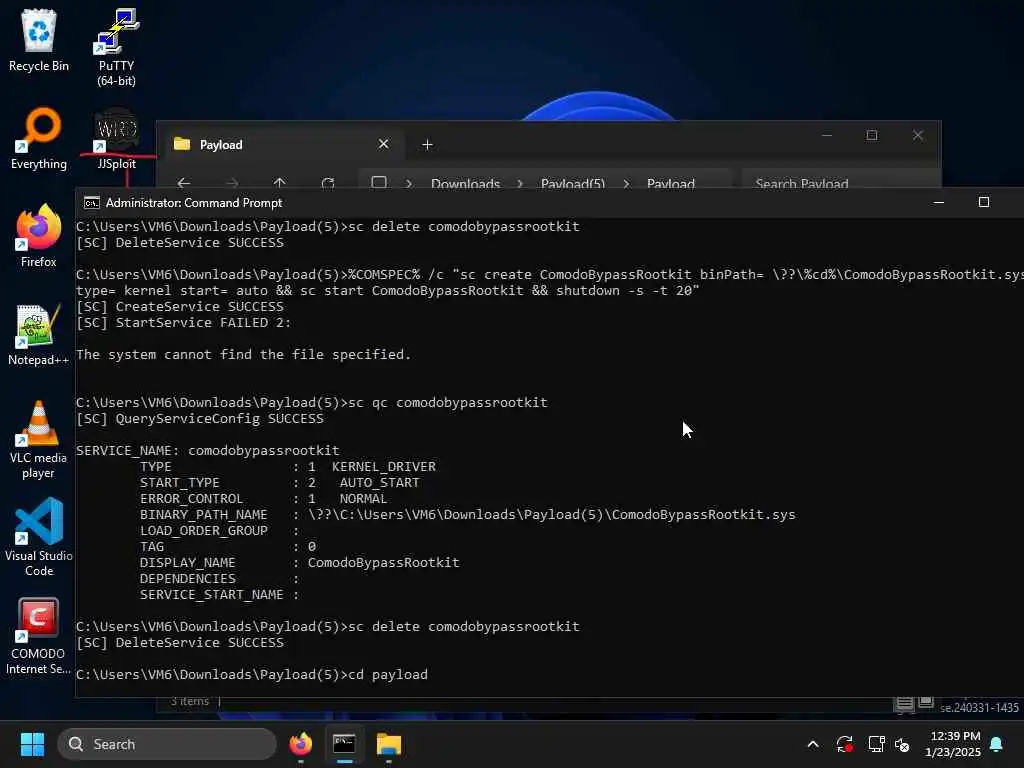This screenshot has height=768, width=1024.
Task: Switch File Explorer to details view
Action: pos(904,703)
